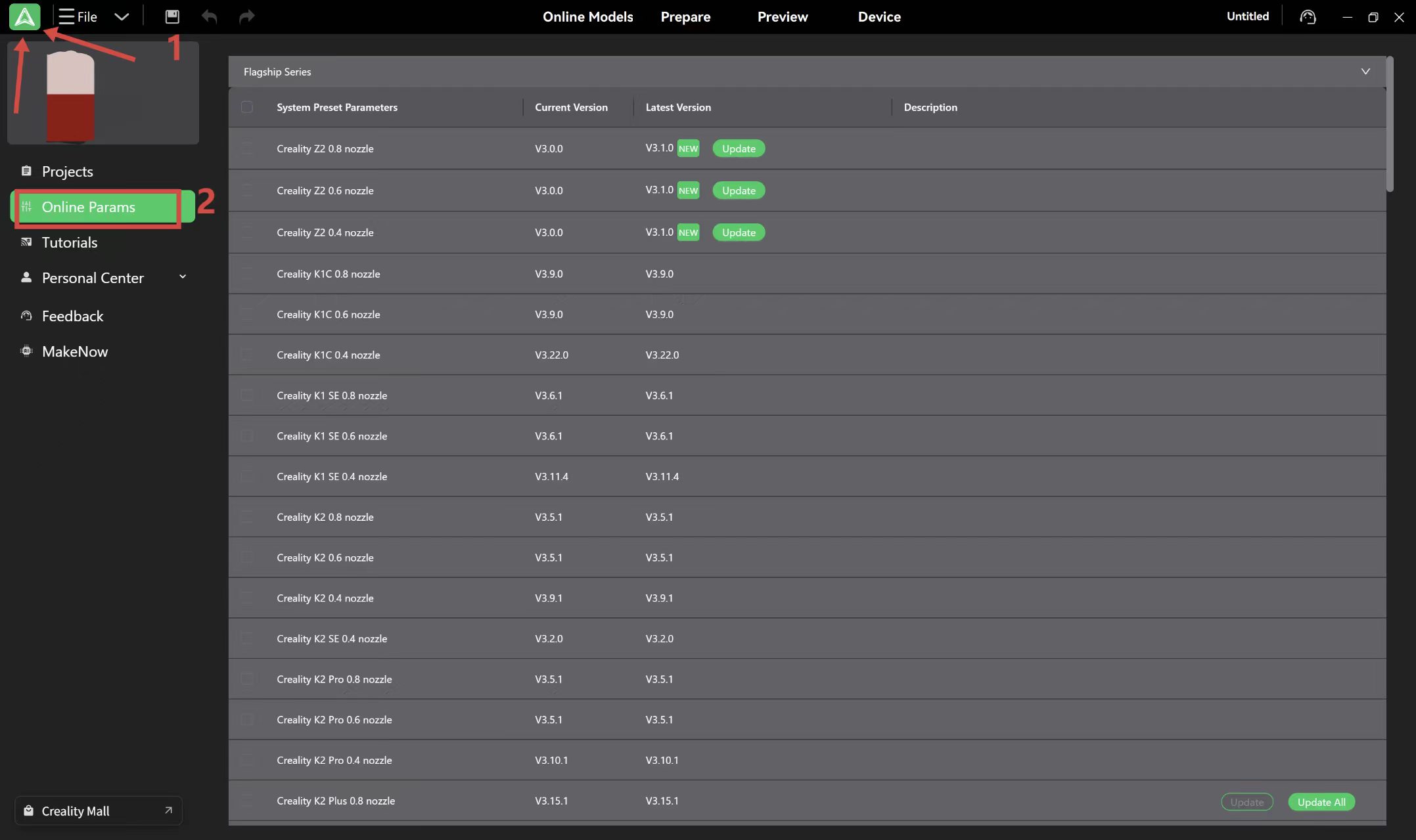Check the Creality Z2 0.6 nozzle checkbox
This screenshot has height=840, width=1416.
[x=247, y=190]
